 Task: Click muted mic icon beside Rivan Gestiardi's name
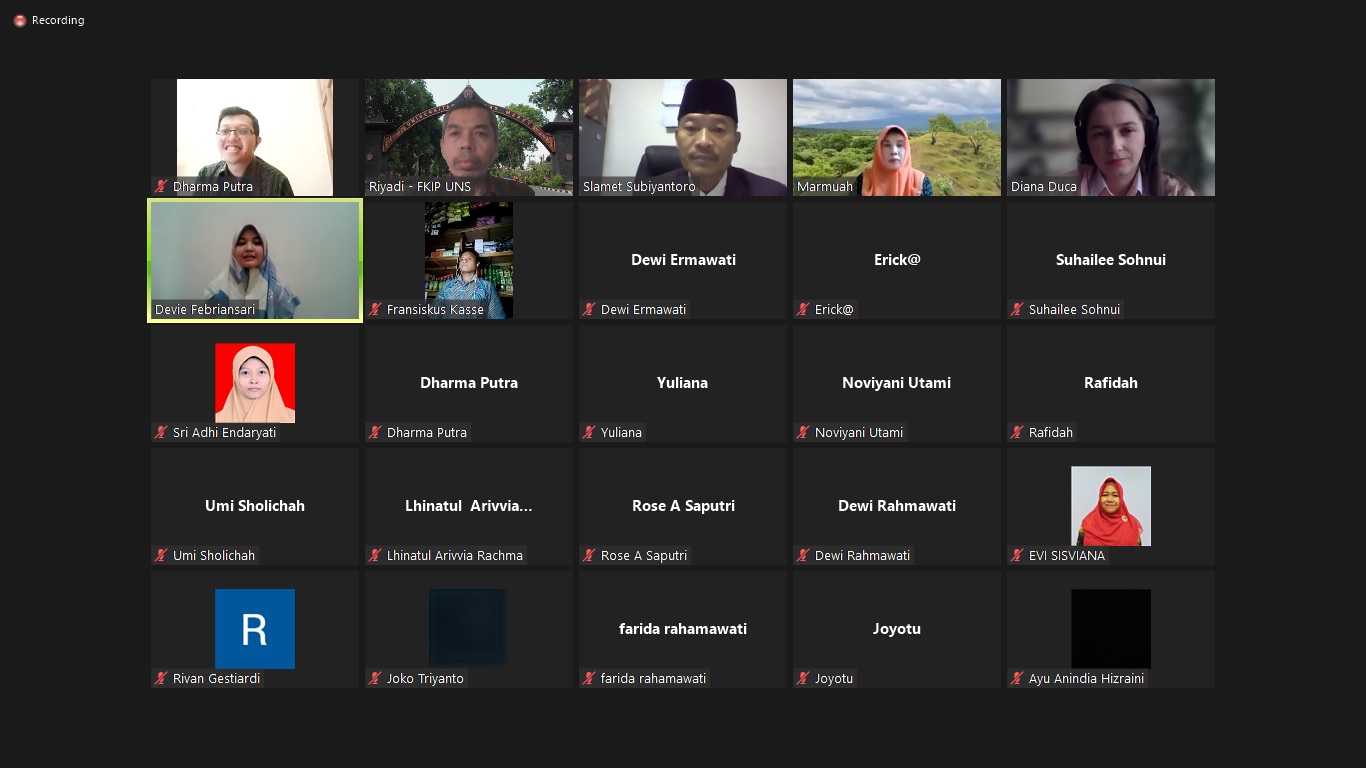click(x=161, y=679)
